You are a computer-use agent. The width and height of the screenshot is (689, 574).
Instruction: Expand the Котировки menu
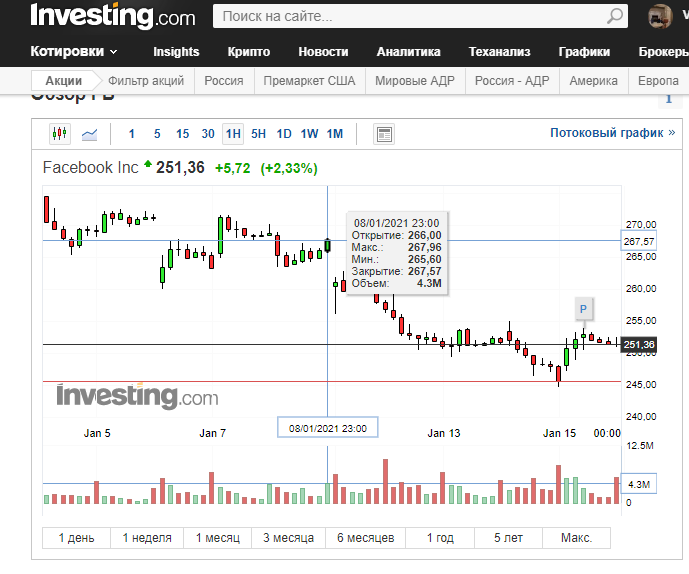tap(74, 51)
